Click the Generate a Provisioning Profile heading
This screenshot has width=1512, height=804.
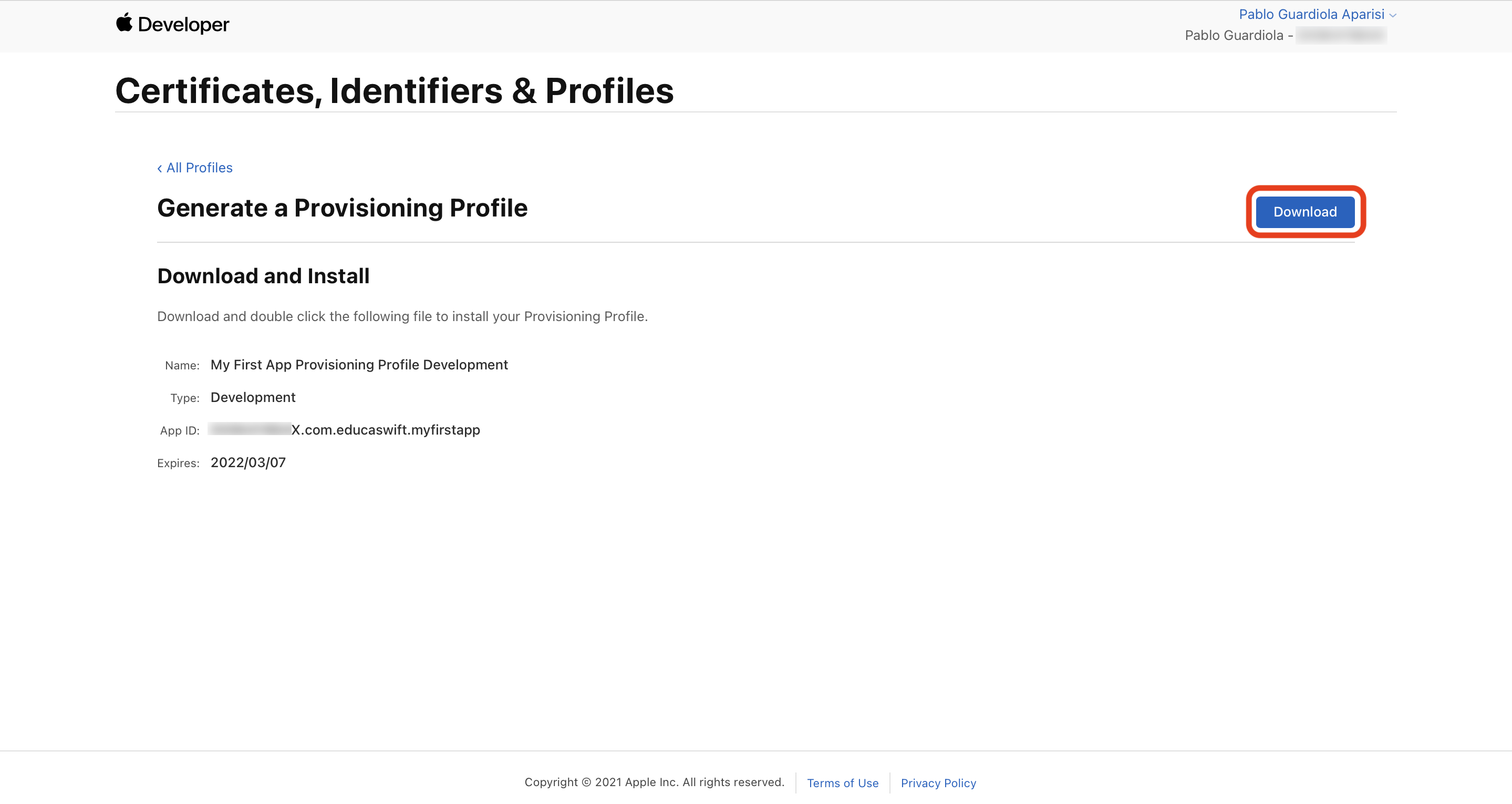(x=342, y=208)
